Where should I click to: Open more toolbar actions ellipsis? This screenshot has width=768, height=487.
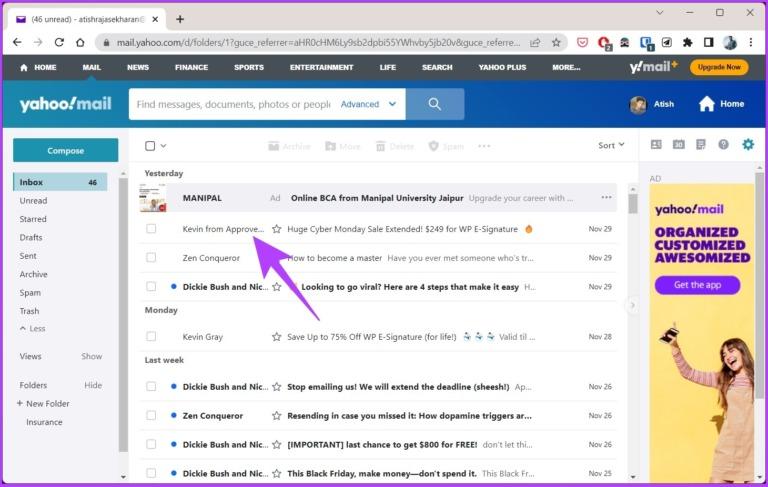point(484,146)
